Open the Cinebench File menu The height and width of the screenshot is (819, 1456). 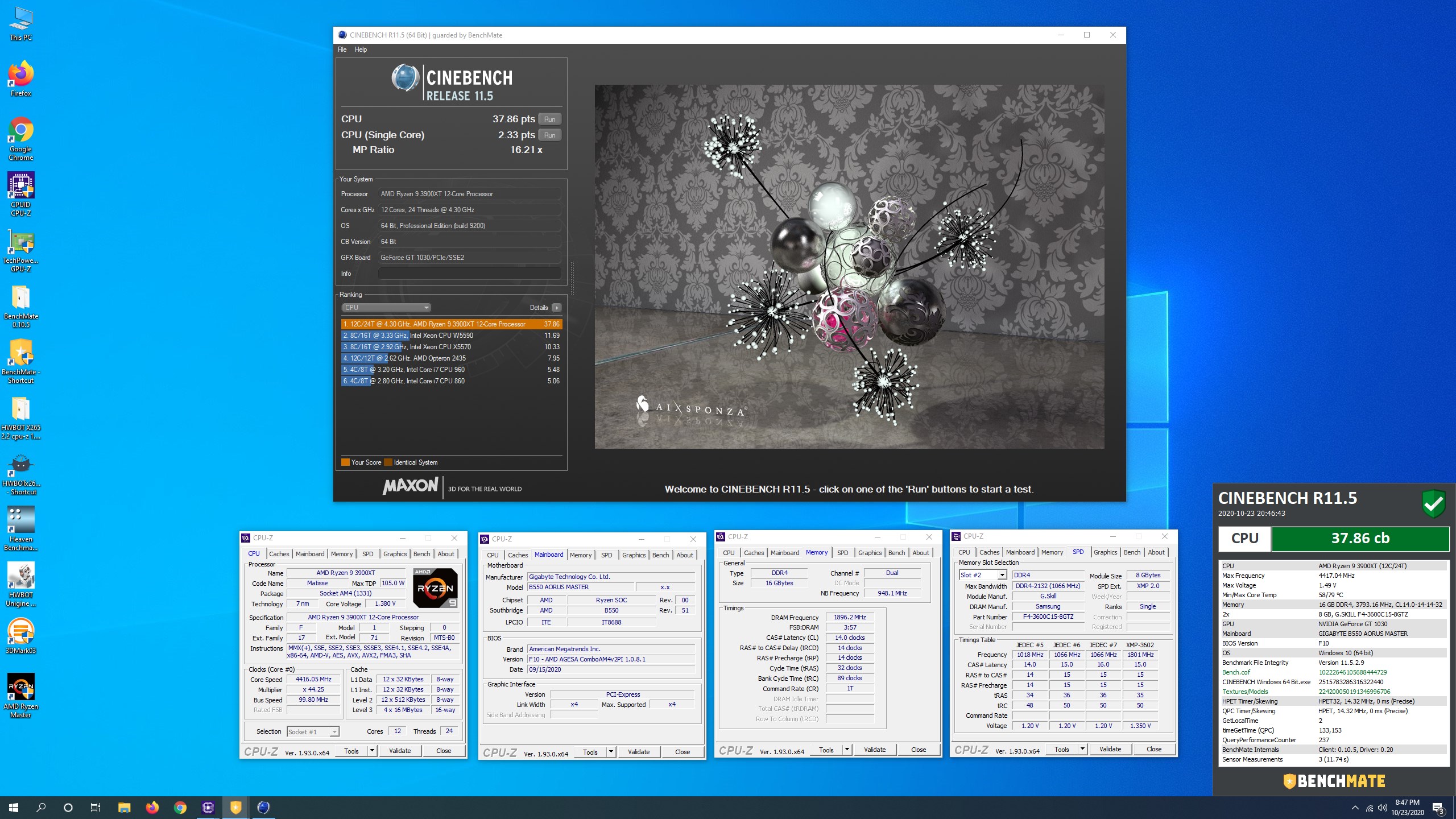pos(342,49)
